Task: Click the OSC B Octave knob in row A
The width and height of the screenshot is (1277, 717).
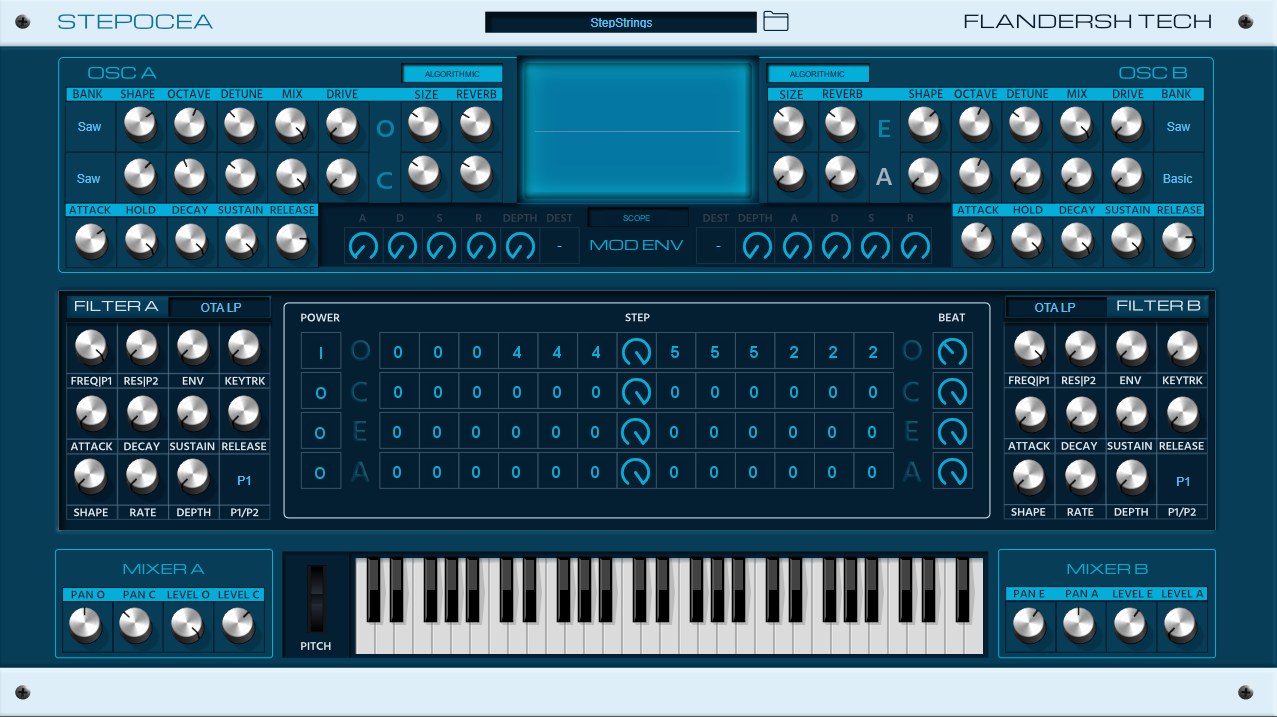Action: coord(975,177)
